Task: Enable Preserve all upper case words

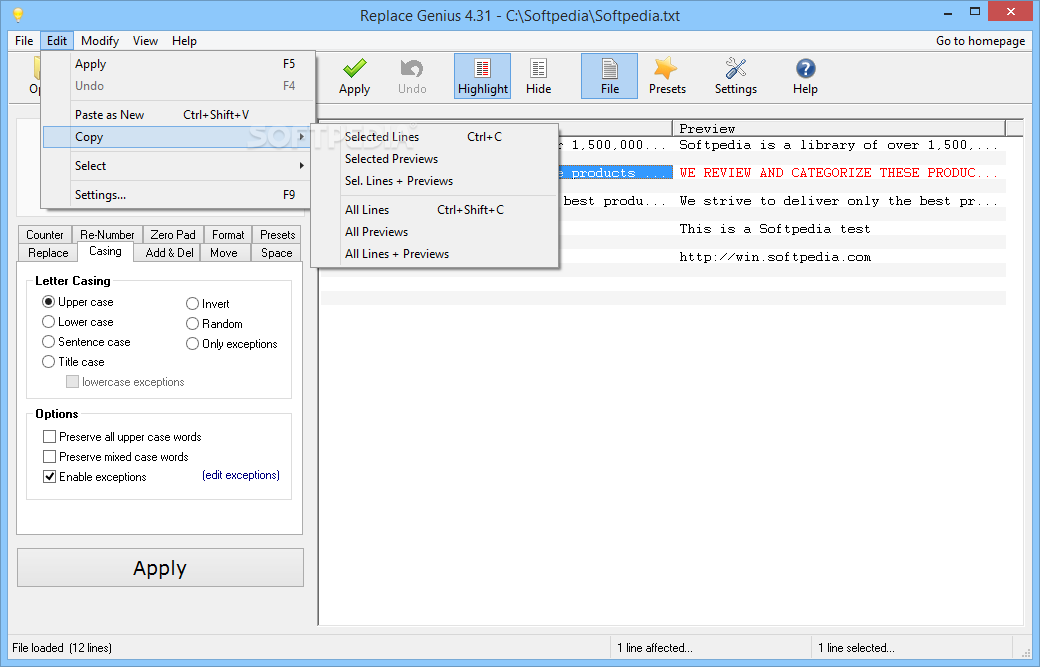Action: coord(49,436)
